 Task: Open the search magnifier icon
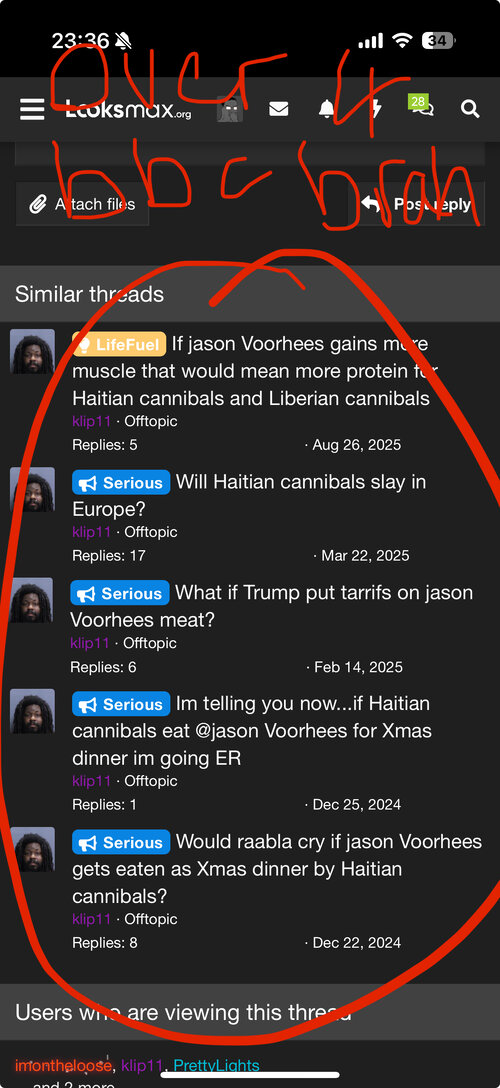coord(470,110)
